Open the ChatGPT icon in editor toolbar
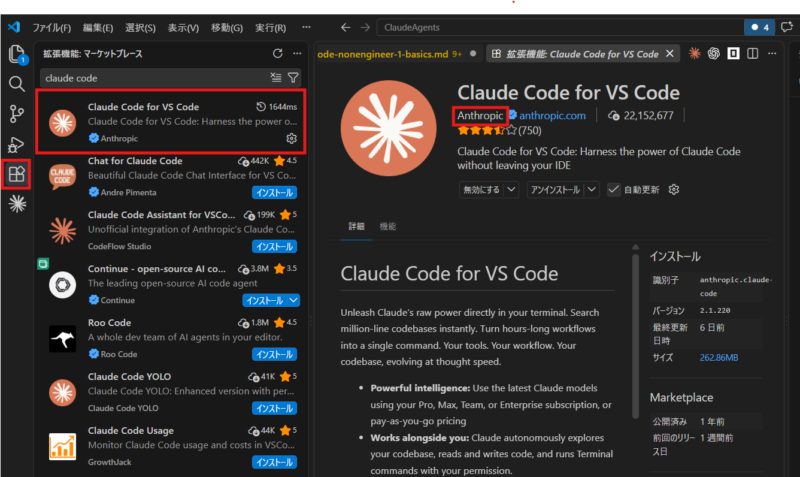Viewport: 800px width, 477px height. (x=714, y=53)
